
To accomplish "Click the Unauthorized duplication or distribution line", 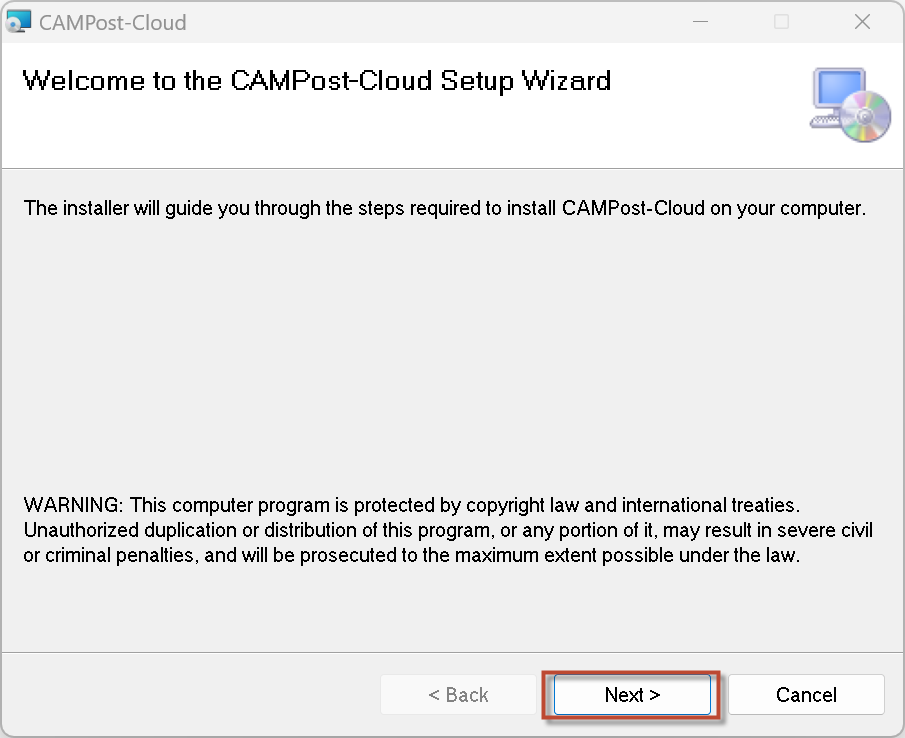I will click(x=448, y=530).
